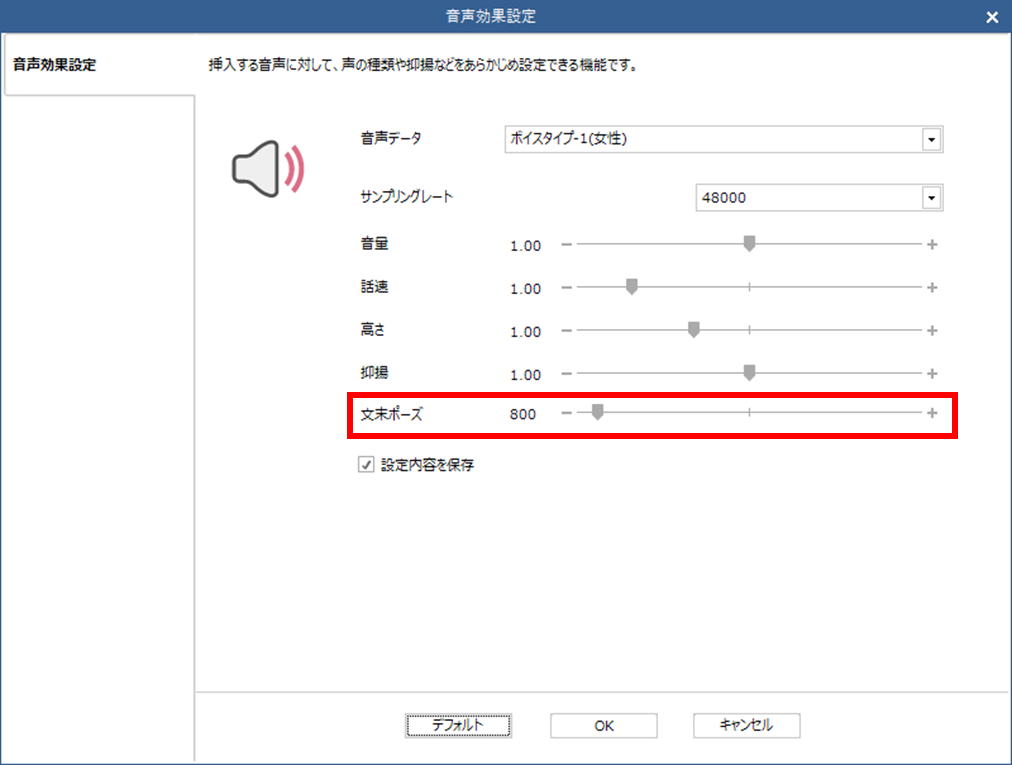This screenshot has height=765, width=1012.
Task: Select the 音声効果設定 side tab
Action: coord(99,65)
